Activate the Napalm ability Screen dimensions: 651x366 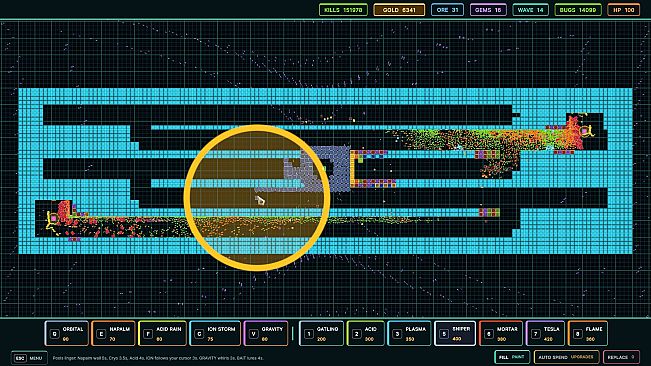coord(113,333)
